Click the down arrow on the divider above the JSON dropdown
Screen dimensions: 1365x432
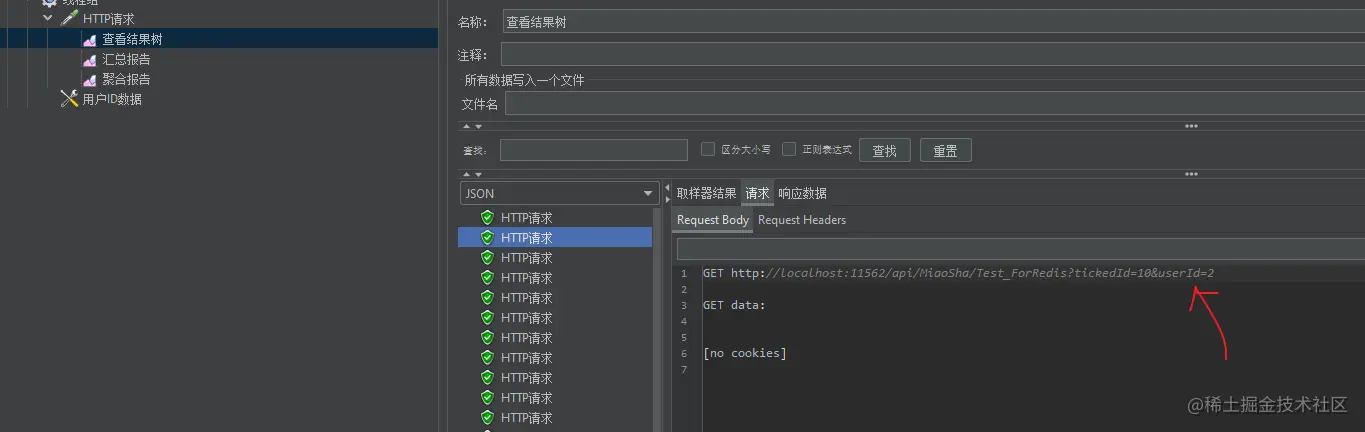coord(478,173)
